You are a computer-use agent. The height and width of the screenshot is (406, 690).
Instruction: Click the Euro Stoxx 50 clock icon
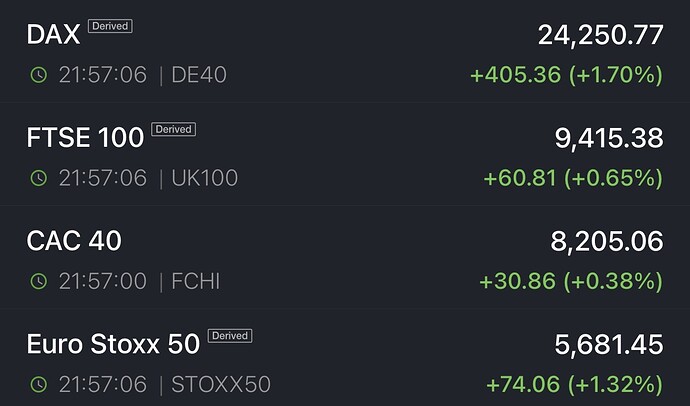click(38, 385)
